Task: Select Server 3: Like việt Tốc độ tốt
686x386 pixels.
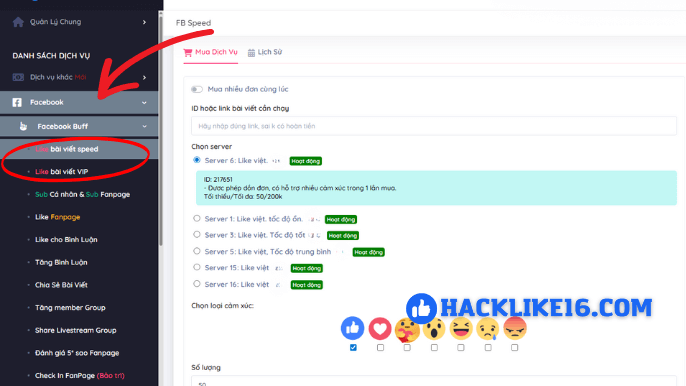Action: click(197, 235)
